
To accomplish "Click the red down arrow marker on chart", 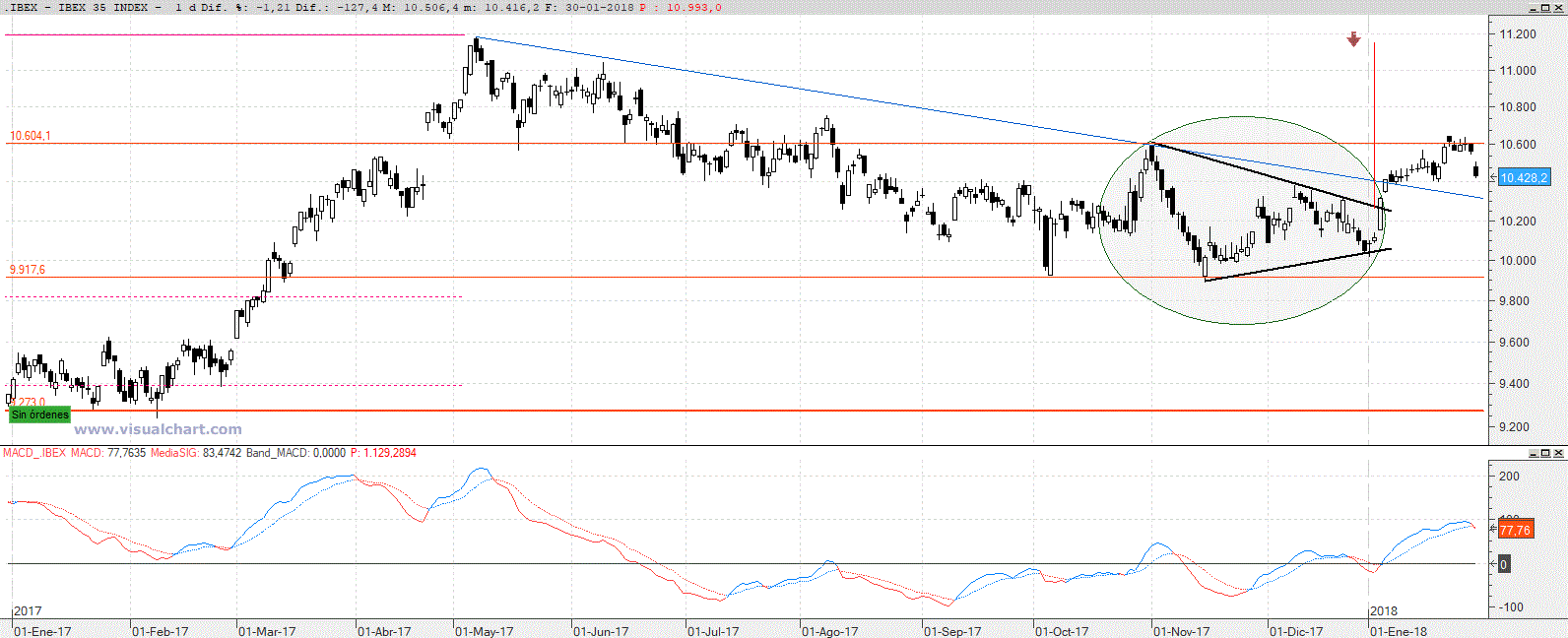I will [1354, 39].
